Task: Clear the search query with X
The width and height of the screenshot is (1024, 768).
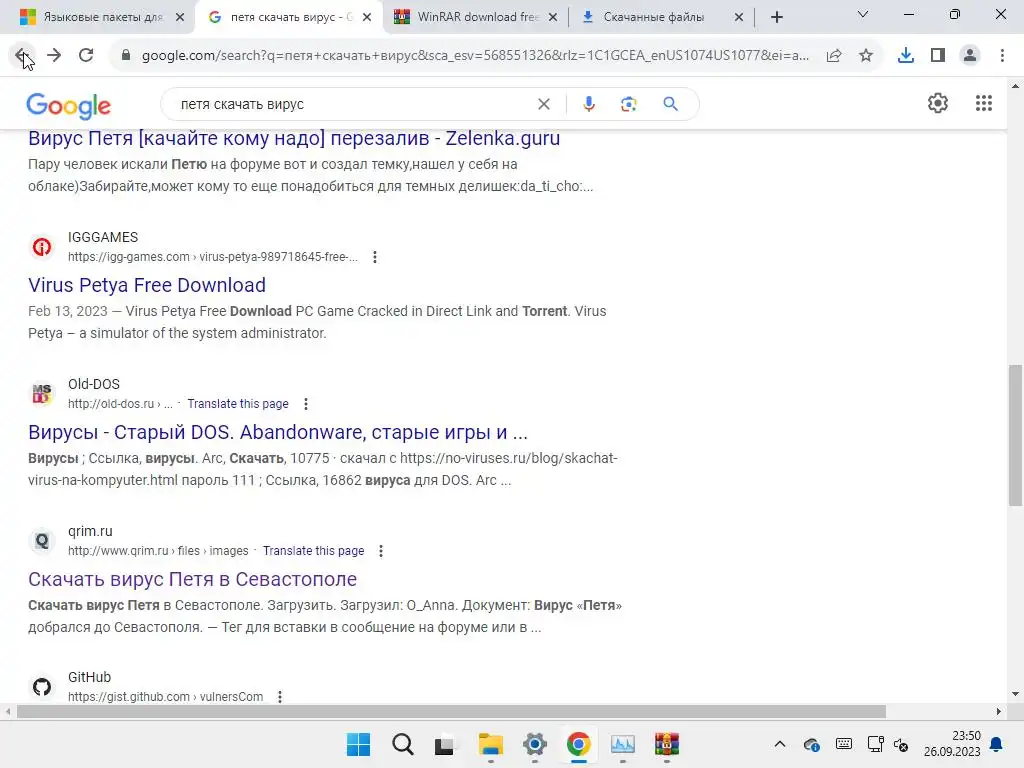Action: [x=543, y=104]
